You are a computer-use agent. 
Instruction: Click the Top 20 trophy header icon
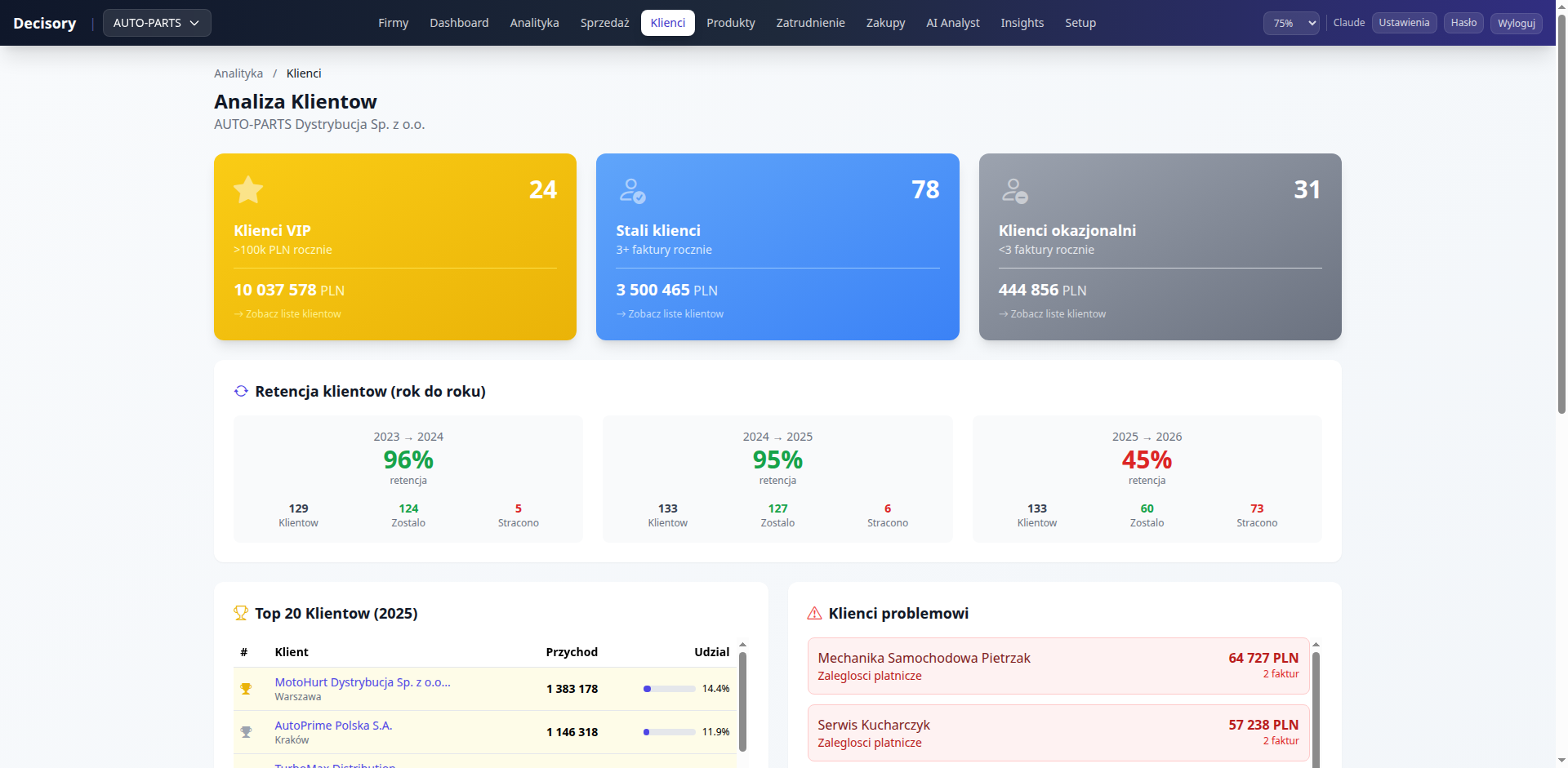click(241, 613)
